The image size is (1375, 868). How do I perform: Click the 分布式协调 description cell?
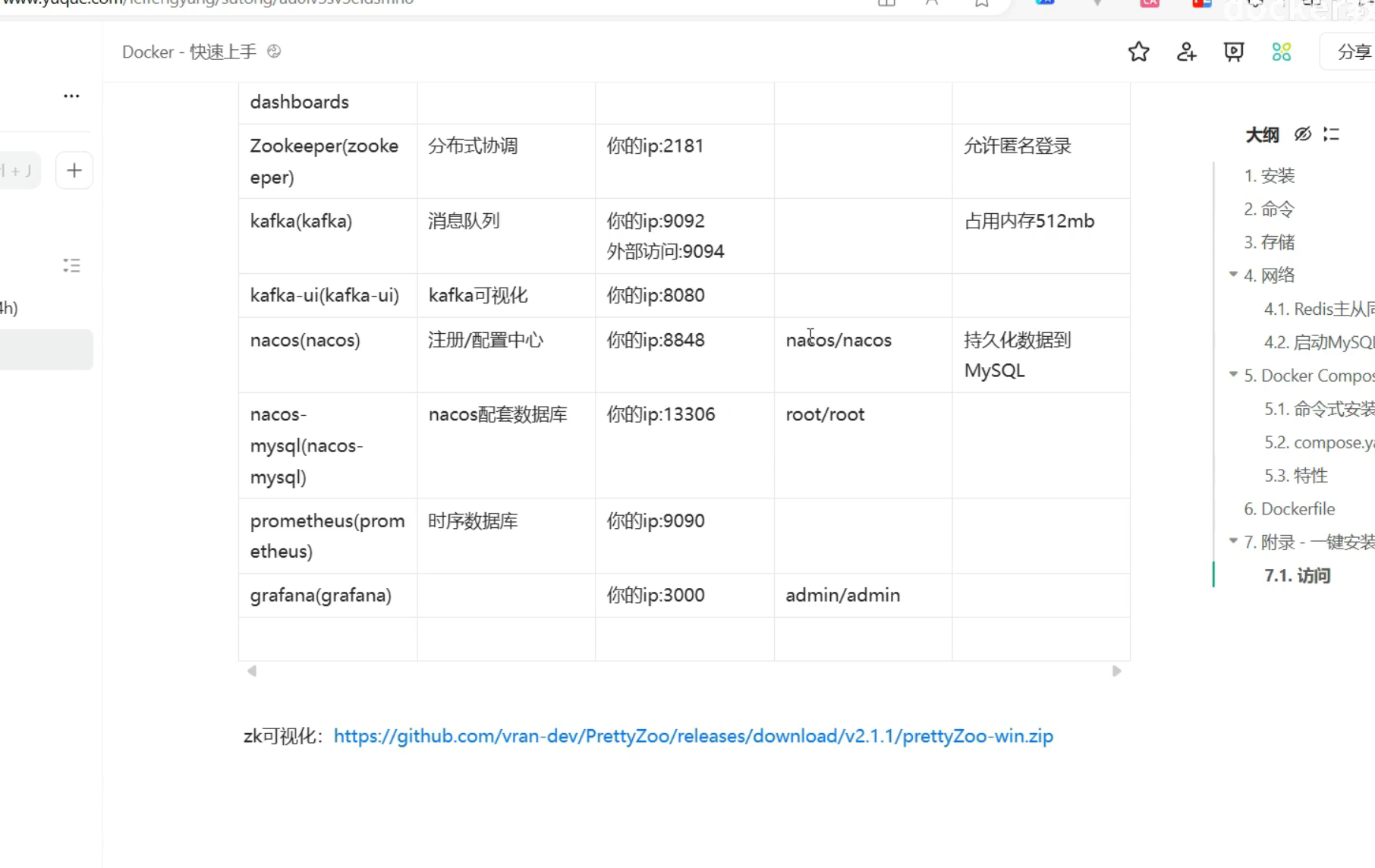506,161
